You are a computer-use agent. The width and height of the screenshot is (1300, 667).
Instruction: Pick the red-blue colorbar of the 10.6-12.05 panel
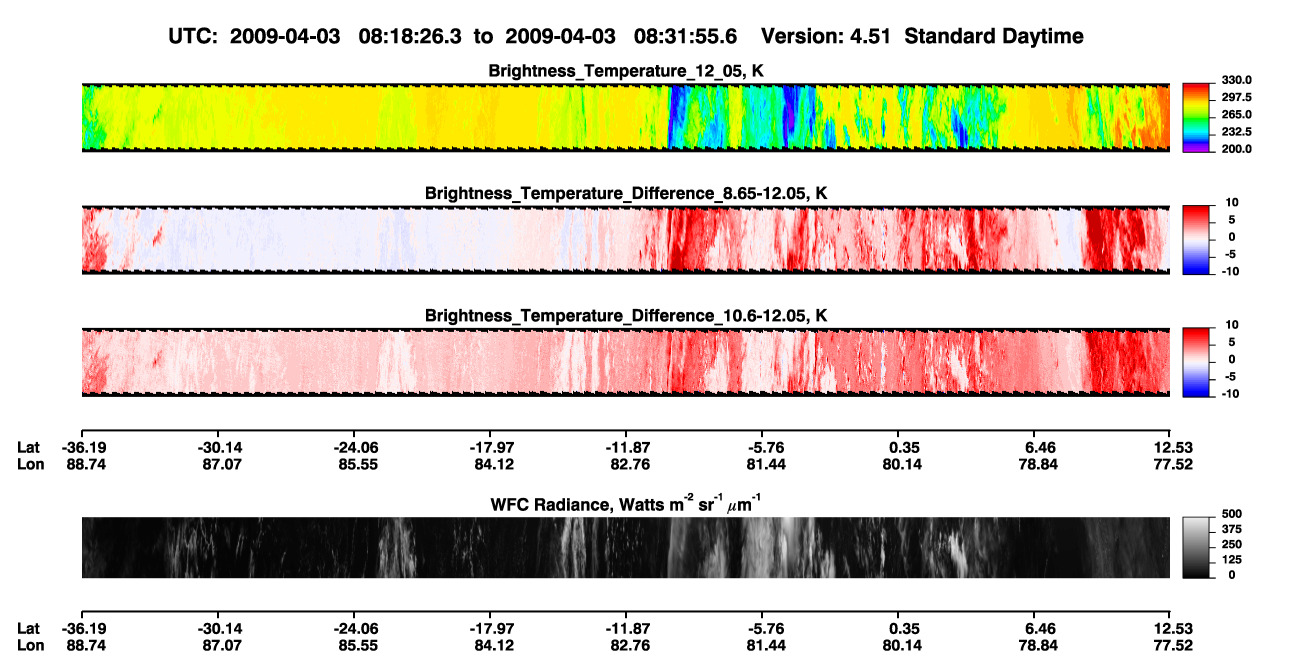(x=1197, y=362)
